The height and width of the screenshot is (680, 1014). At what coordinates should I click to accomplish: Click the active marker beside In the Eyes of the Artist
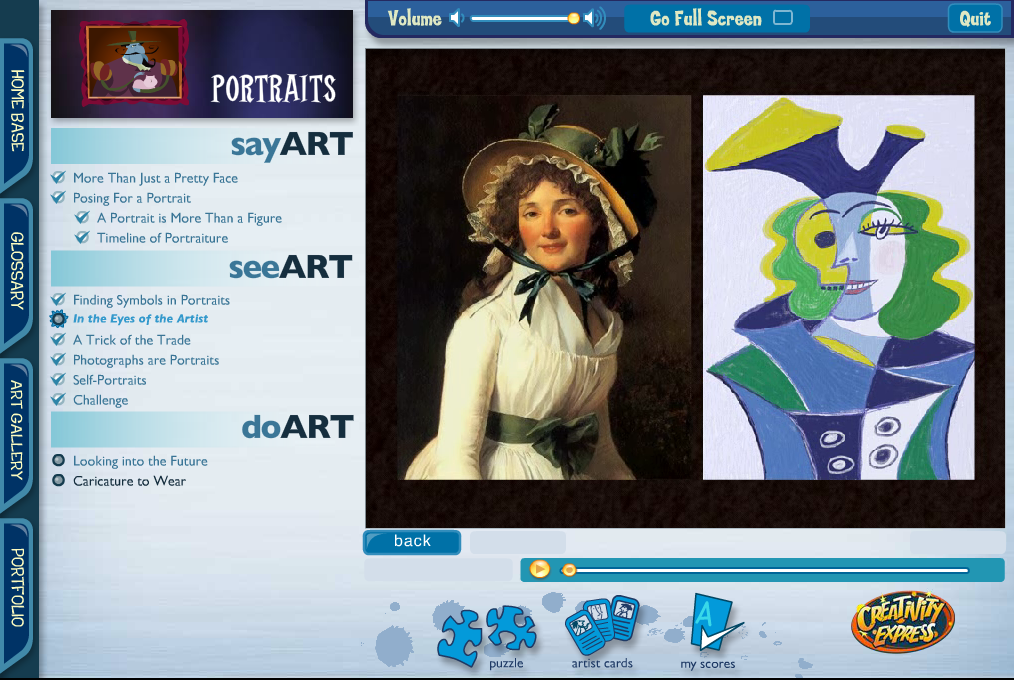pos(58,319)
